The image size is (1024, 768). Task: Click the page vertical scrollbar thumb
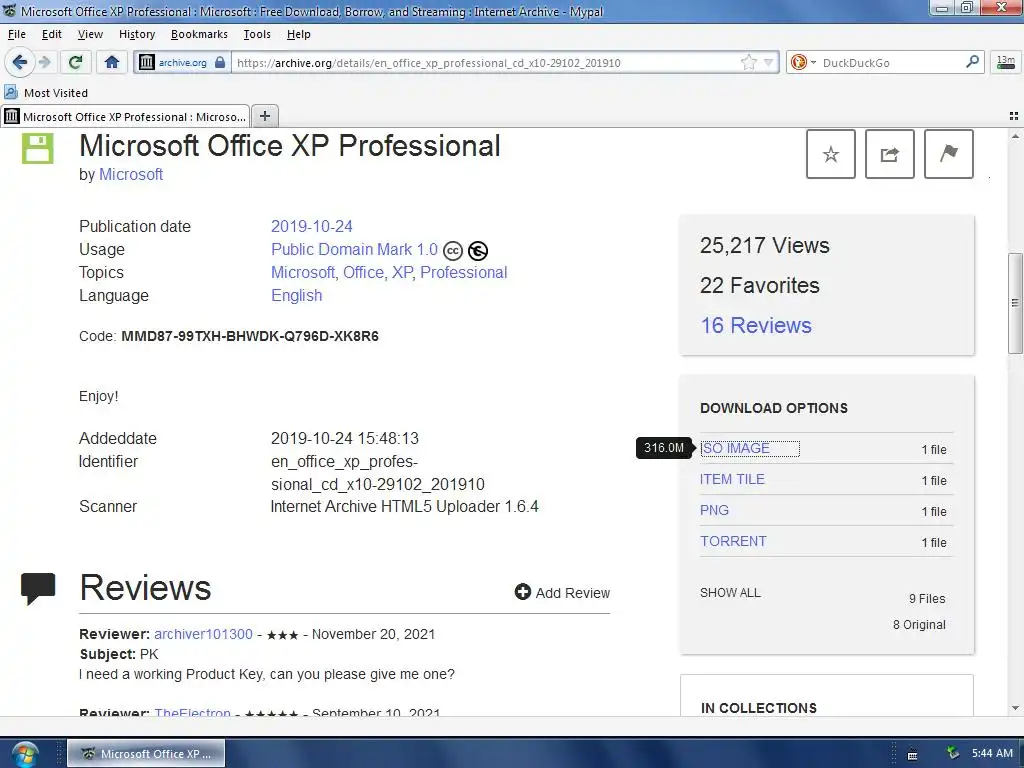(x=1014, y=303)
